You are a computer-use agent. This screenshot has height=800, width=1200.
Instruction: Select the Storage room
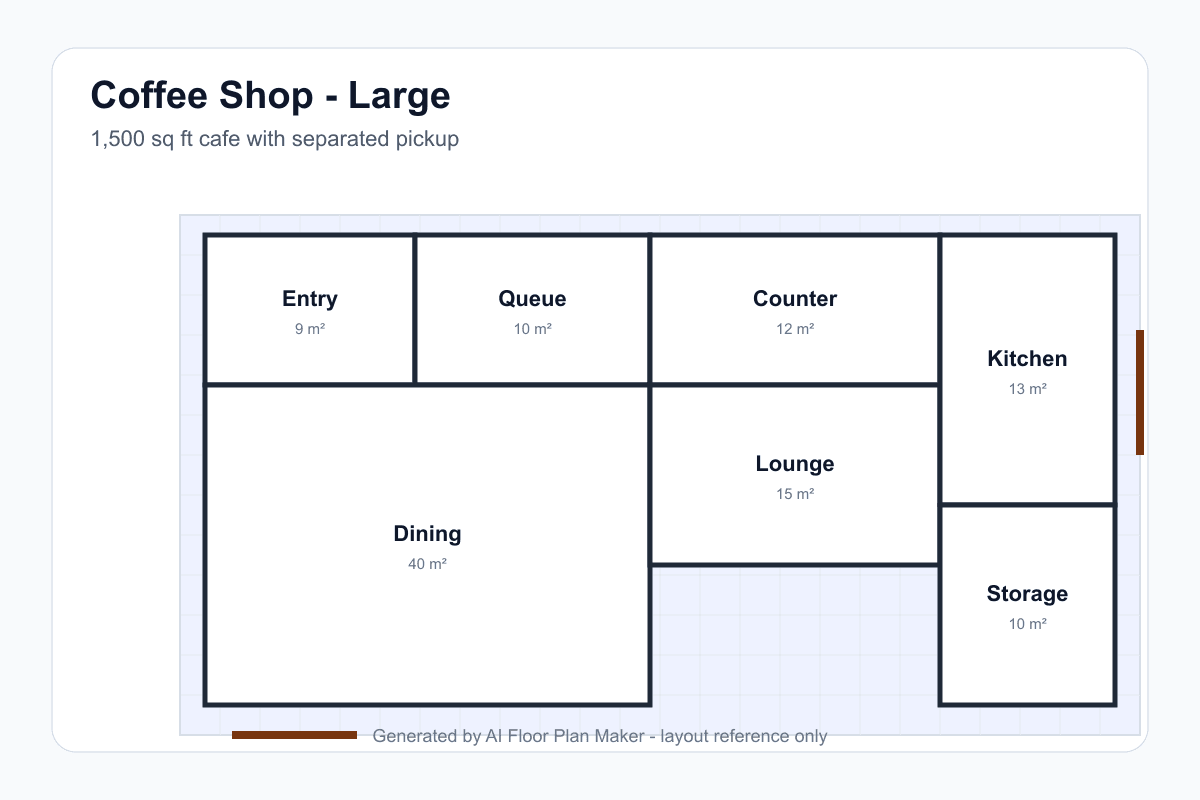click(x=1028, y=605)
